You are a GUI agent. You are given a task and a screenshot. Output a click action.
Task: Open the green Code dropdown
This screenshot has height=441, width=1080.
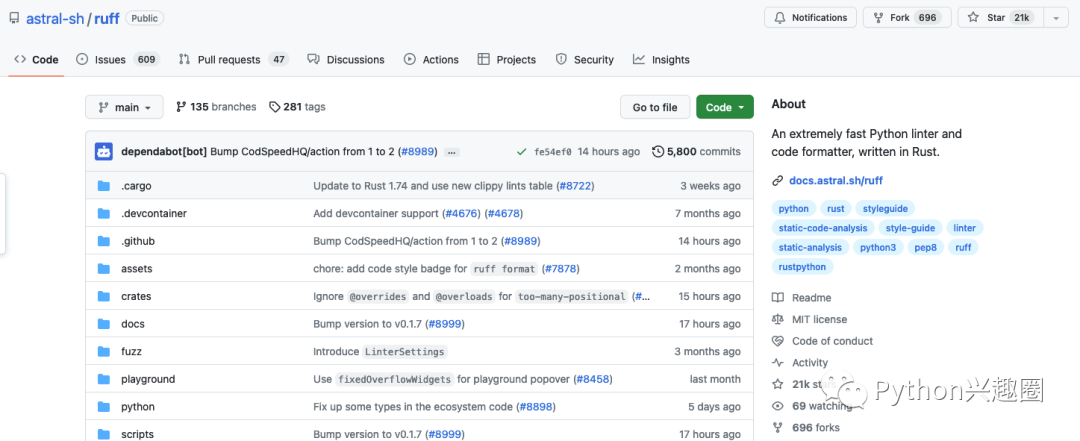(x=724, y=107)
